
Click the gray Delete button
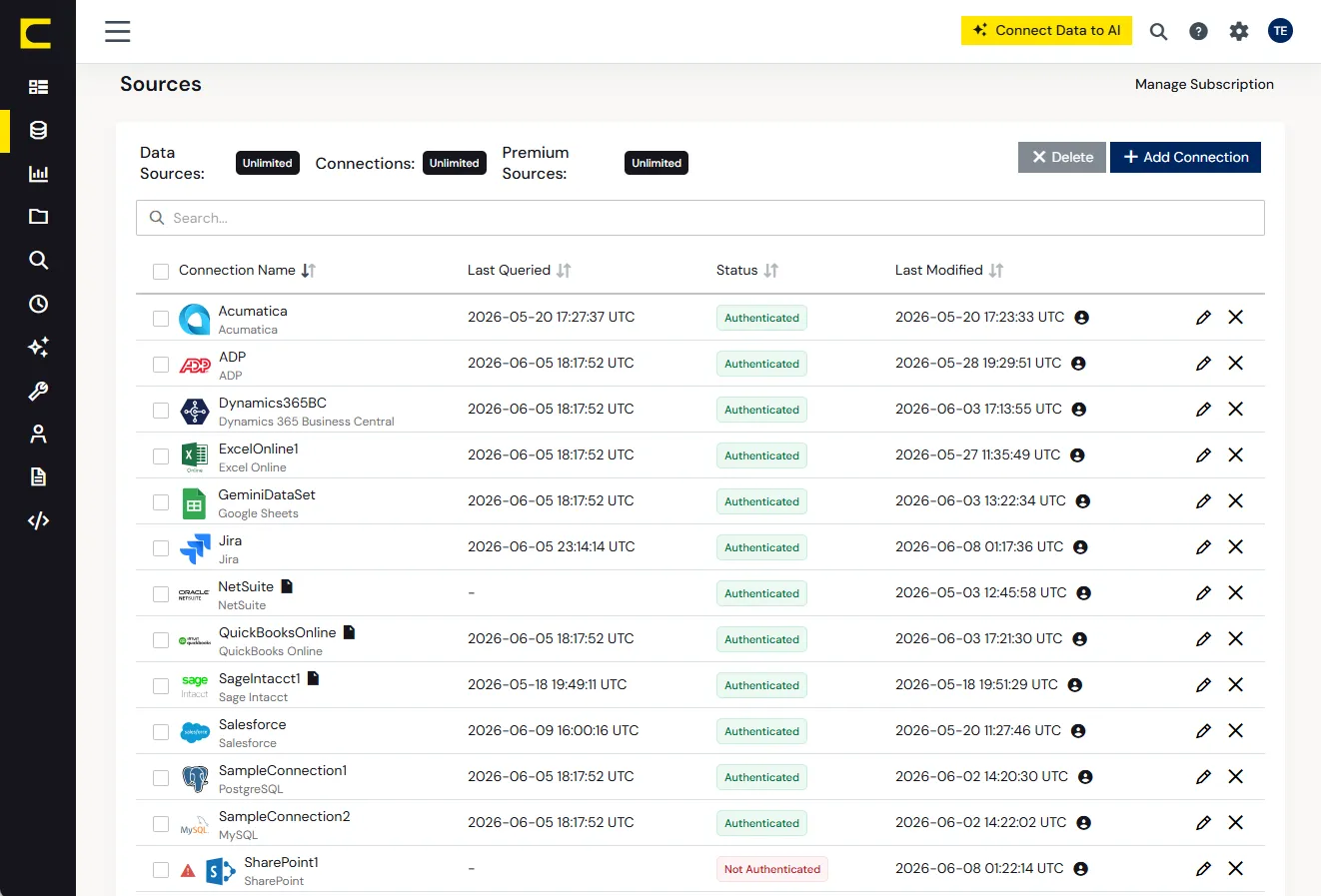pos(1062,157)
